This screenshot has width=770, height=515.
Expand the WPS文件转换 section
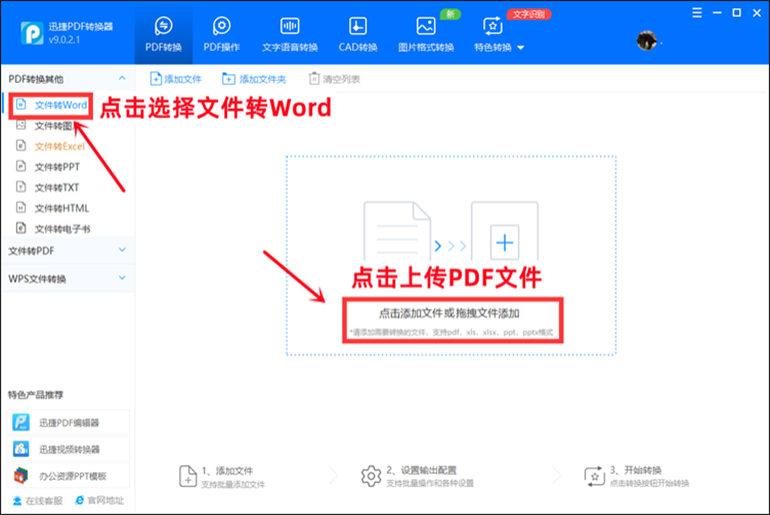(68, 278)
